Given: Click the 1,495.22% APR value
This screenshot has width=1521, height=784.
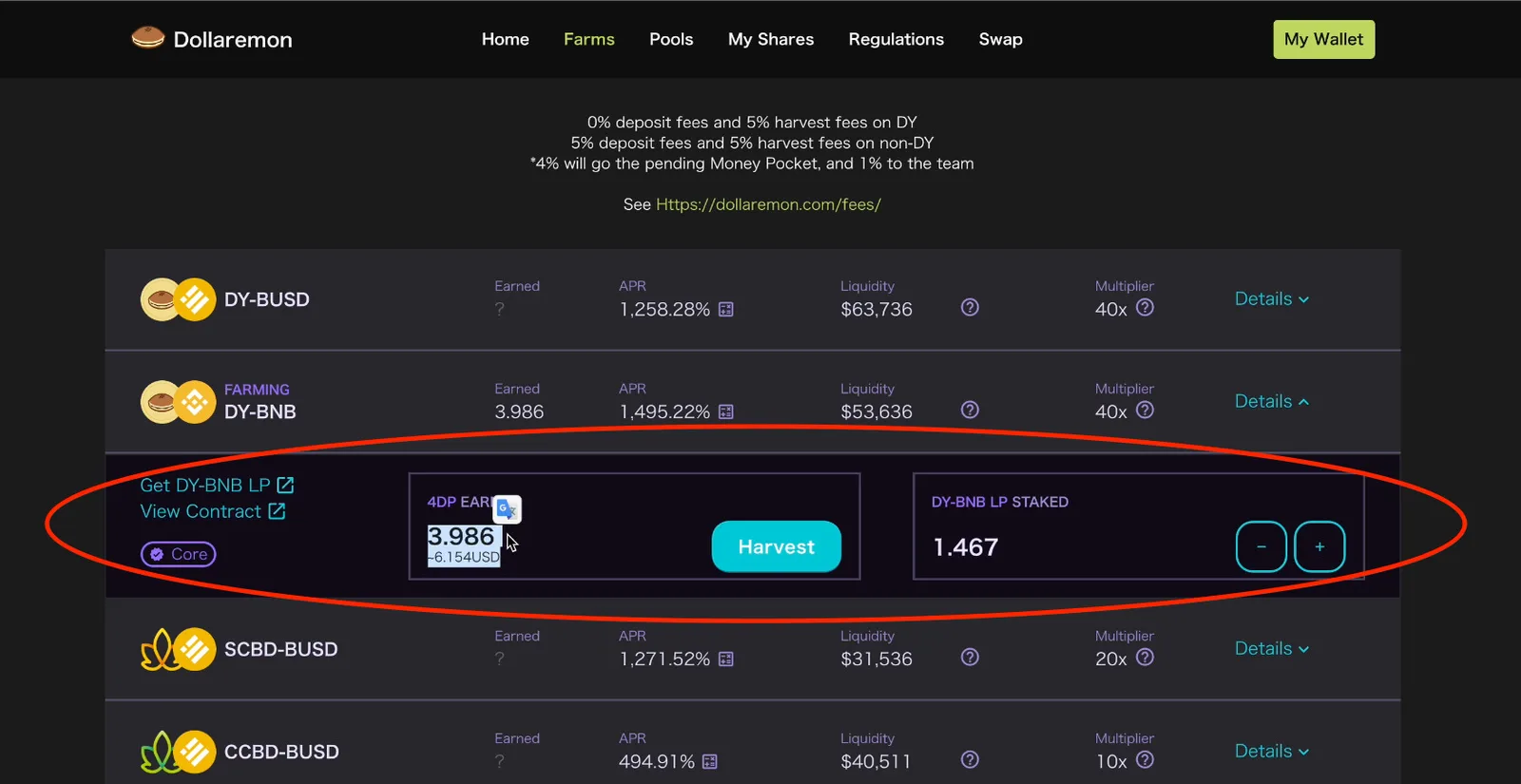Looking at the screenshot, I should (x=664, y=411).
